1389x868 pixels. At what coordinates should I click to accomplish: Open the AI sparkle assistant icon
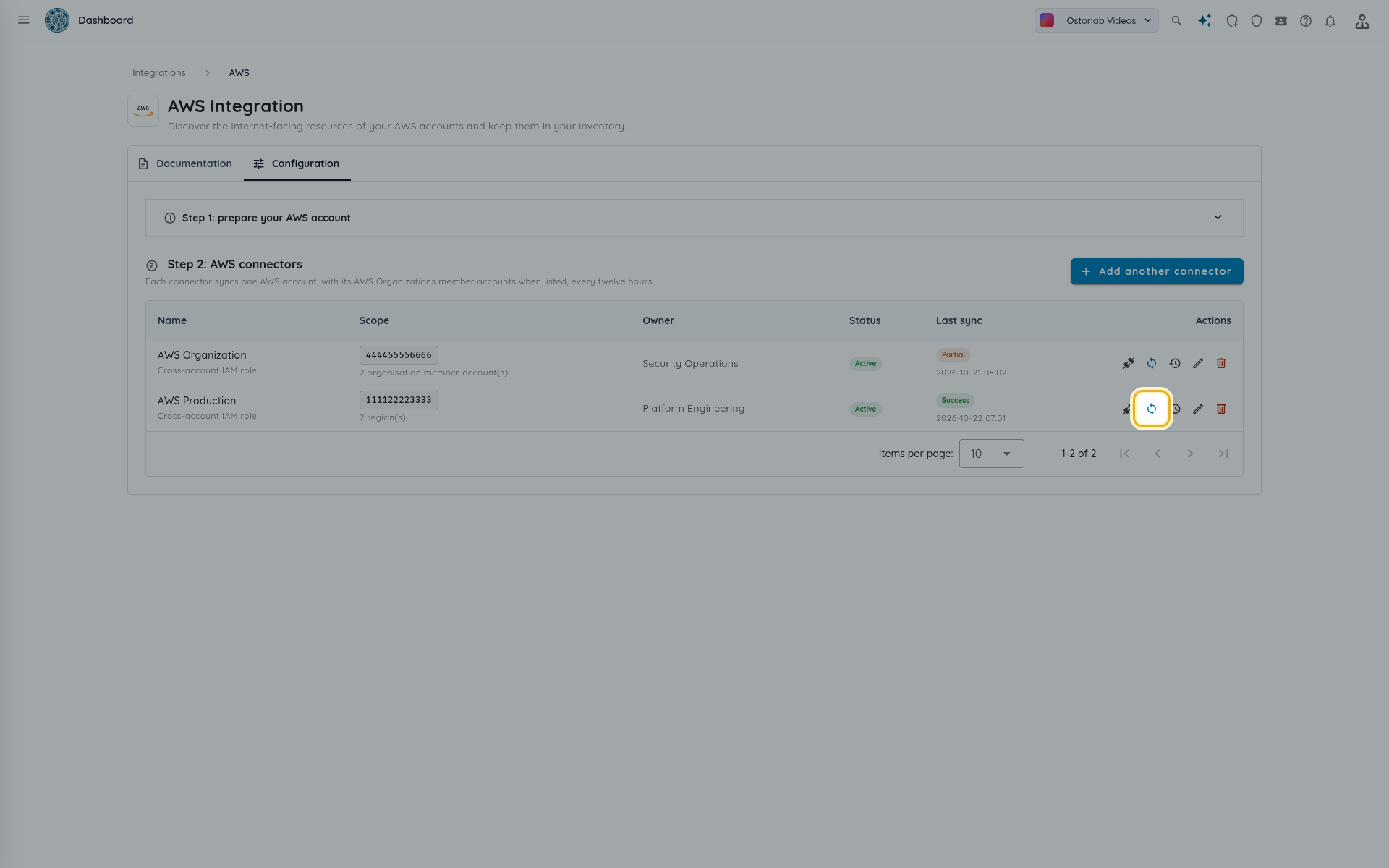tap(1204, 21)
